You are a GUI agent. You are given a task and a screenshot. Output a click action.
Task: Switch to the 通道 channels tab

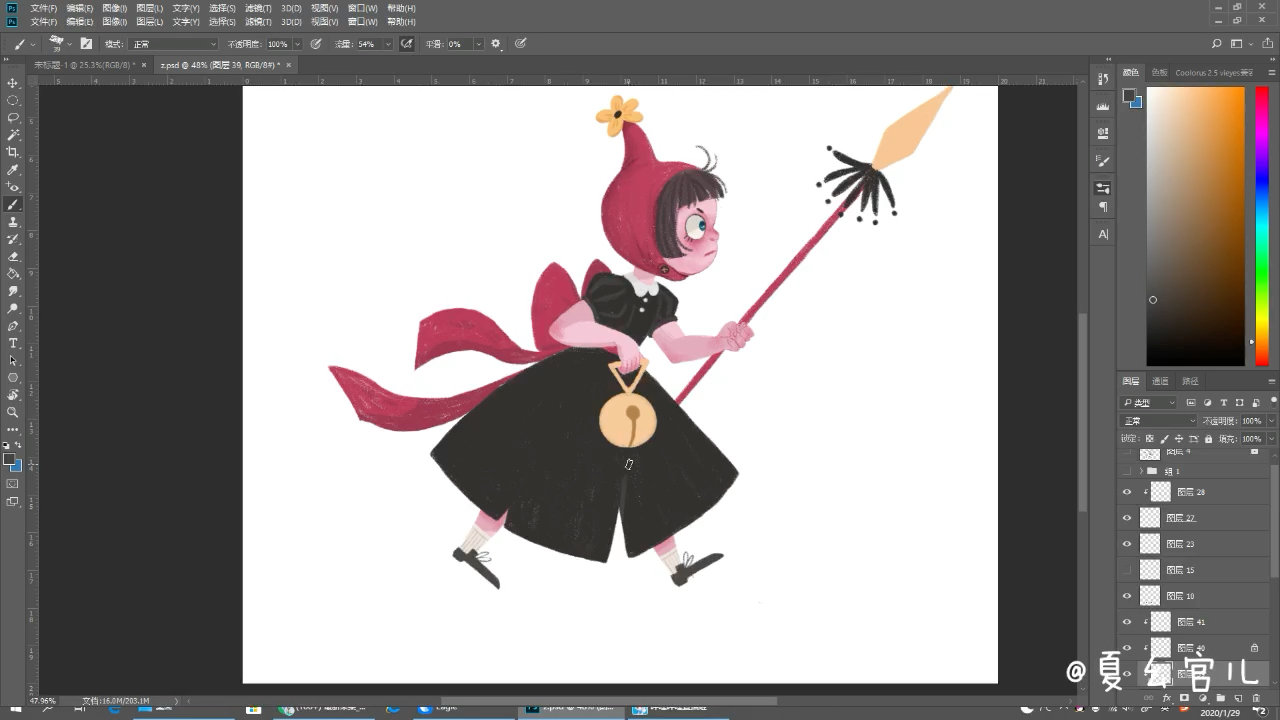[x=1160, y=381]
